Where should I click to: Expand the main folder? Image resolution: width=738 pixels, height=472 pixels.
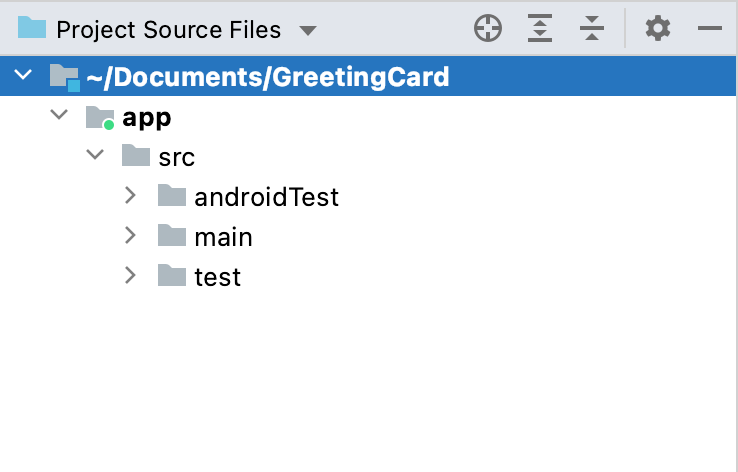(x=130, y=236)
